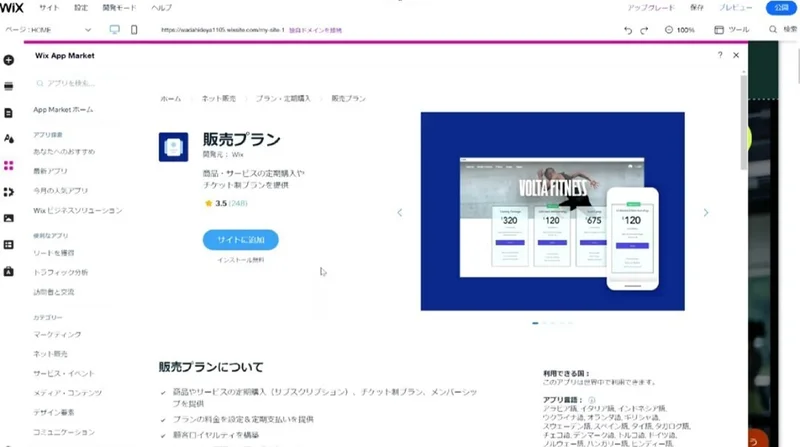Select Wix ビジネスソリューション in sidebar

(x=78, y=210)
